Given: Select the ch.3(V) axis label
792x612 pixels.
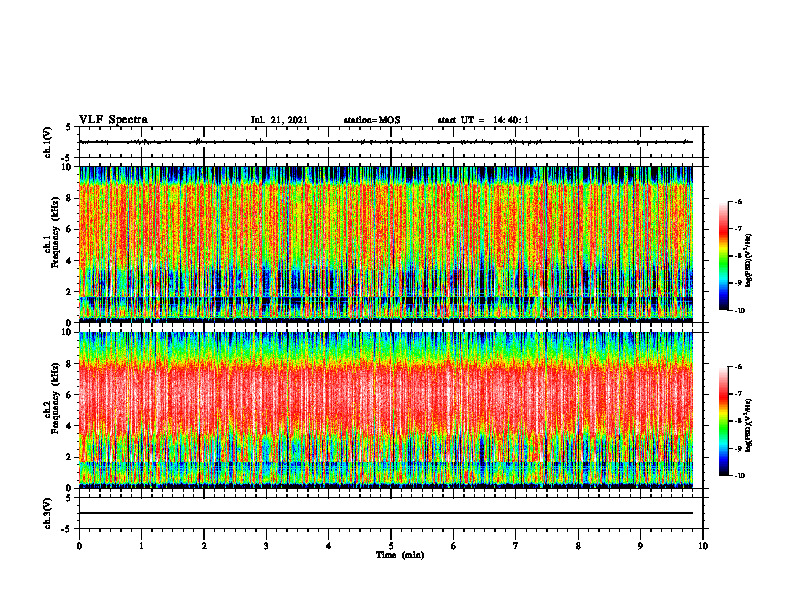Looking at the screenshot, I should pyautogui.click(x=47, y=513).
